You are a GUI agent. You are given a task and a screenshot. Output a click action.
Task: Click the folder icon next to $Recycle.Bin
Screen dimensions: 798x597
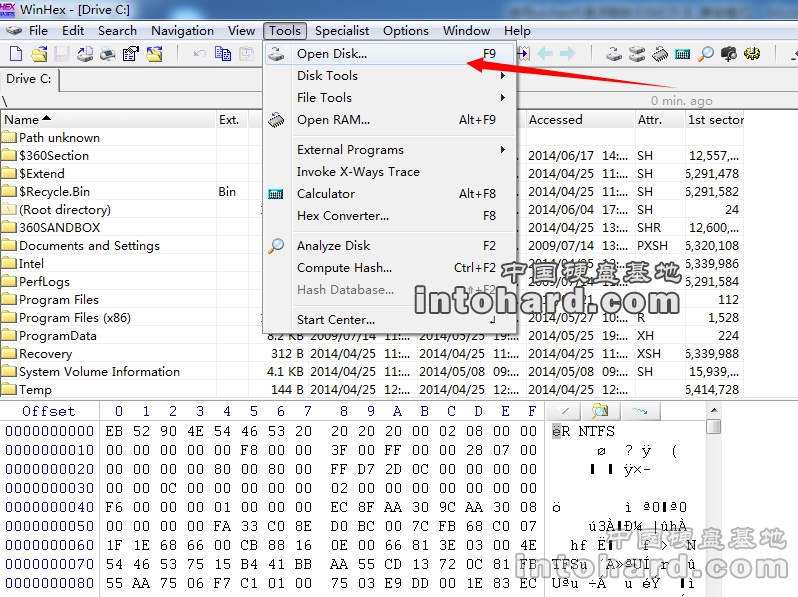(x=9, y=191)
